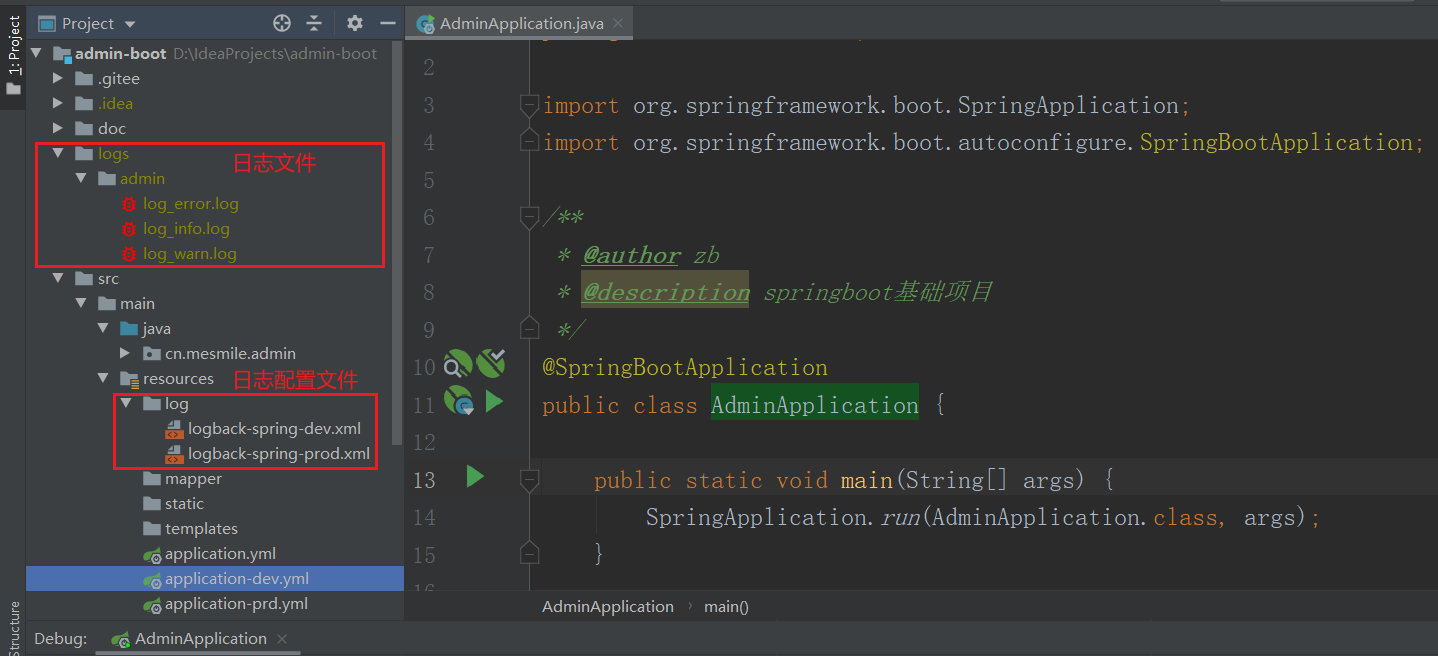Open the Project view dropdown
Viewport: 1438px width, 656px height.
tap(130, 24)
